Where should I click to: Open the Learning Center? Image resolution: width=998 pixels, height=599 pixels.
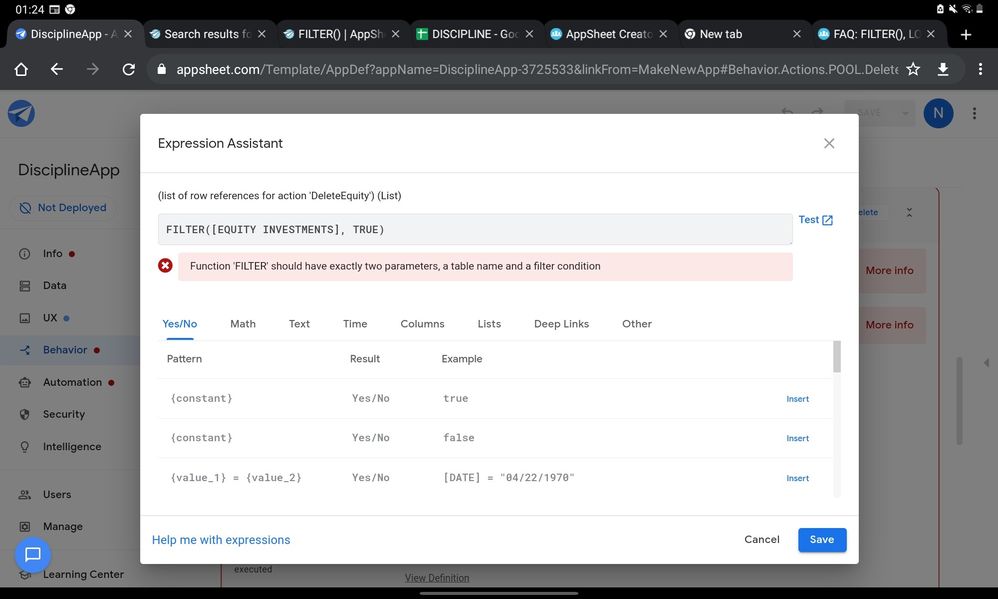pos(83,574)
